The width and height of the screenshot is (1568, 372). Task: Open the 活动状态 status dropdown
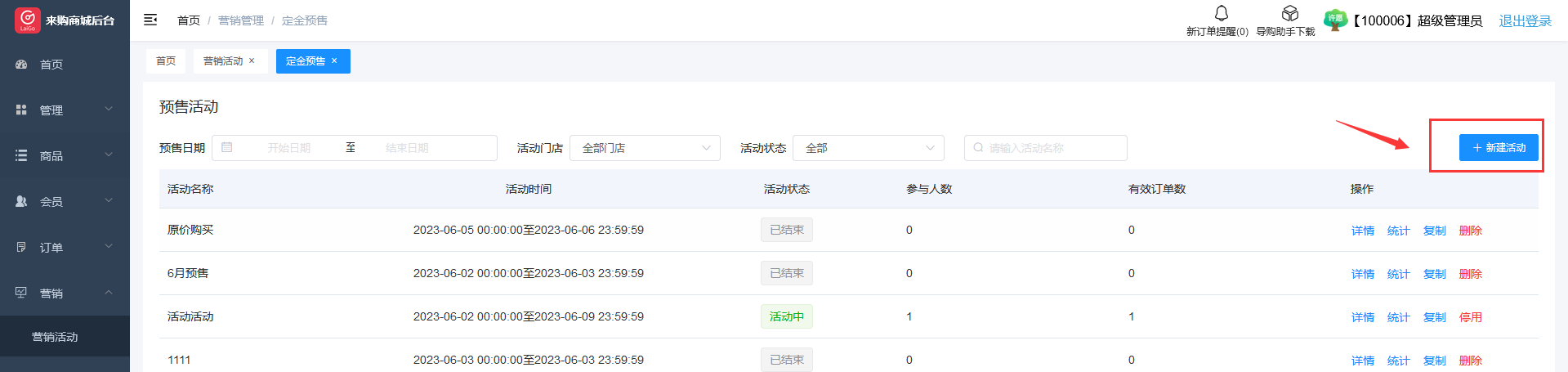click(x=868, y=148)
